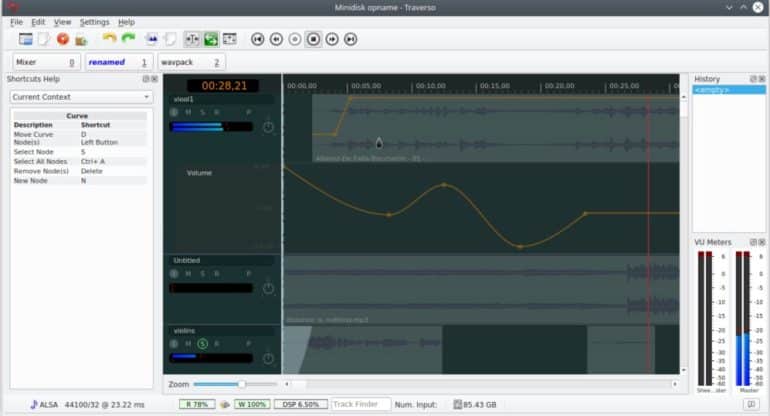Select the renamed sheet tab
Image resolution: width=770 pixels, height=416 pixels.
(117, 63)
